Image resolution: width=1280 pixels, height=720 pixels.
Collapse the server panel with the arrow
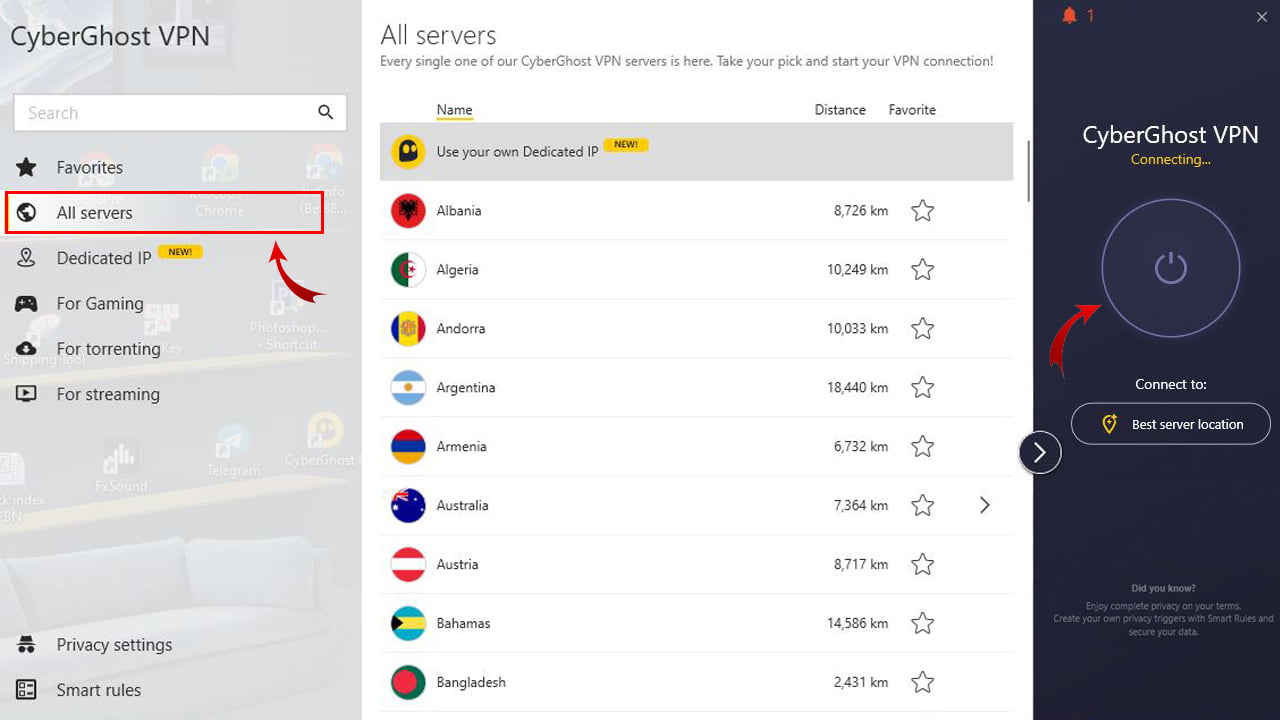click(1040, 452)
